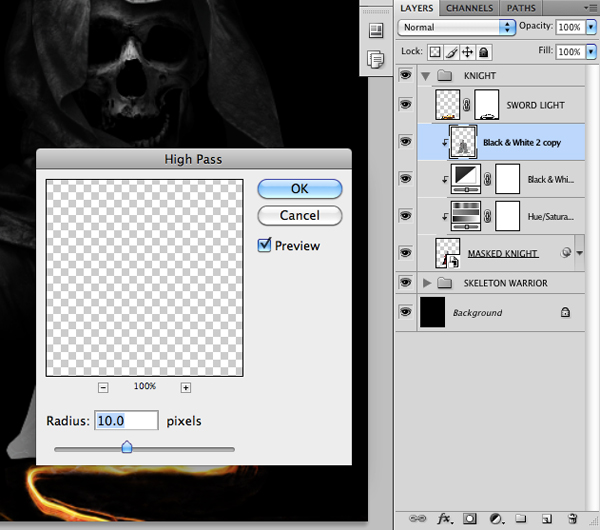600x530 pixels.
Task: Click OK in High Pass dialog
Action: click(299, 189)
